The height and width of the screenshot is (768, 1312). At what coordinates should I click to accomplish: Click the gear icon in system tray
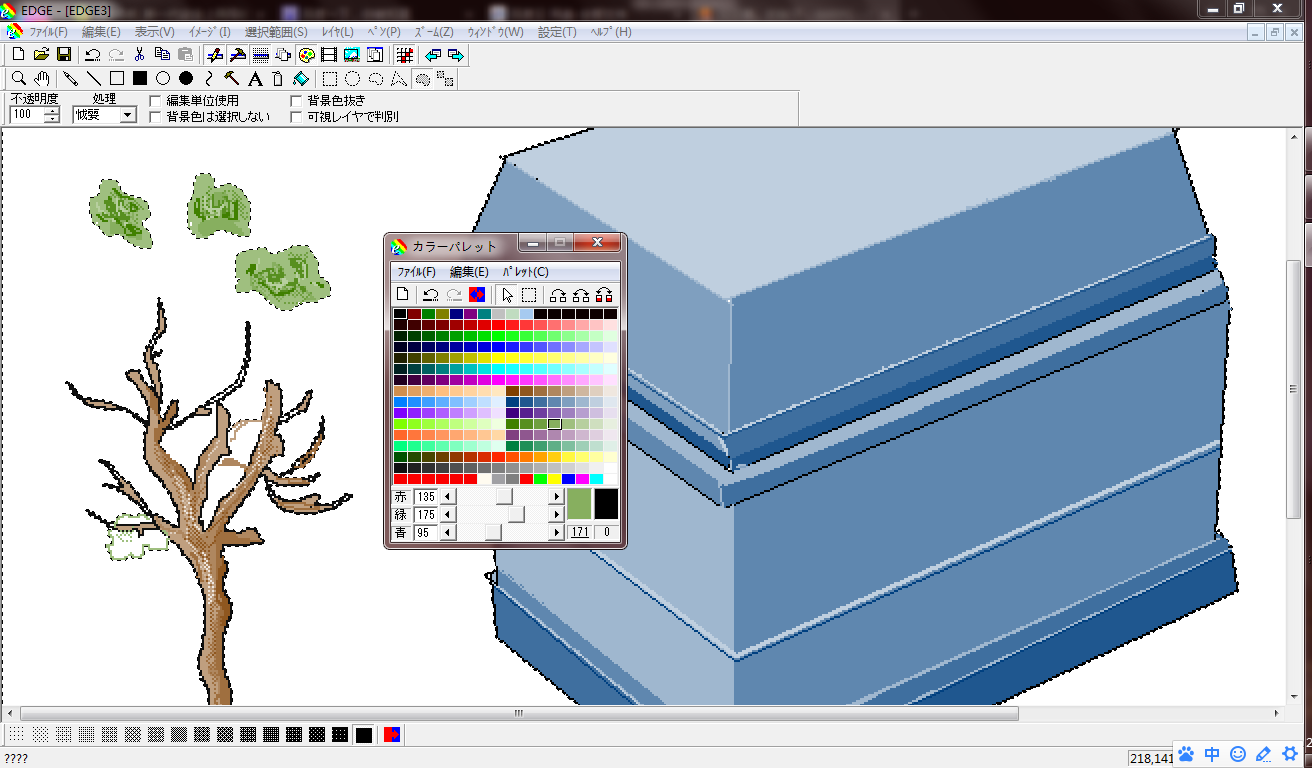tap(1289, 754)
